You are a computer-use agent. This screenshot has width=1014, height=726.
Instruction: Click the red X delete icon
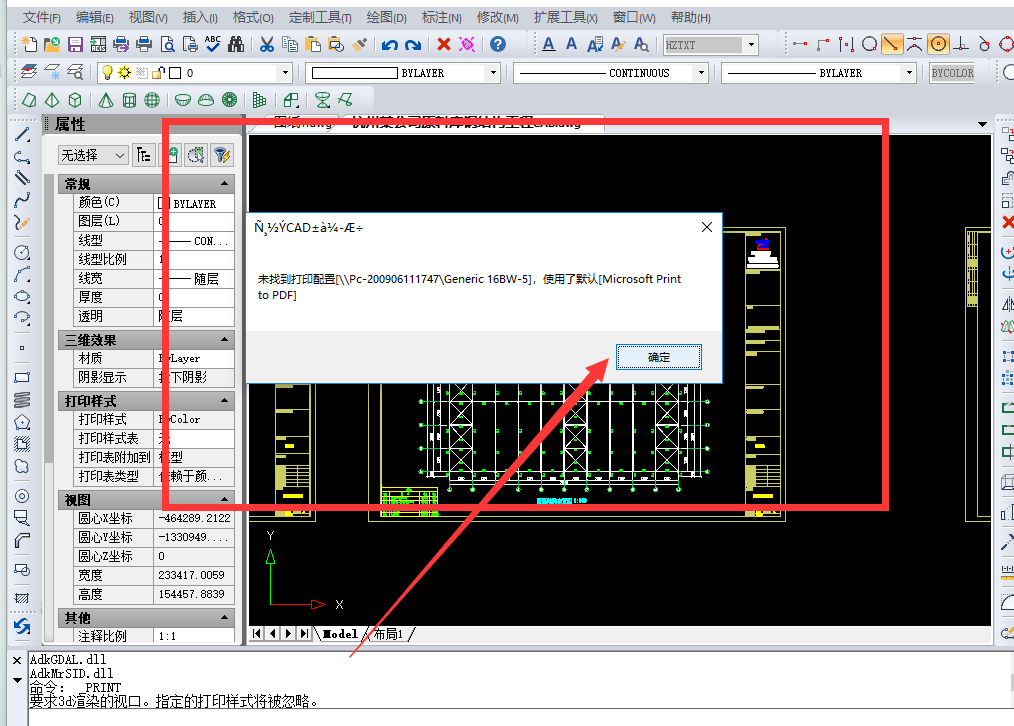click(444, 44)
